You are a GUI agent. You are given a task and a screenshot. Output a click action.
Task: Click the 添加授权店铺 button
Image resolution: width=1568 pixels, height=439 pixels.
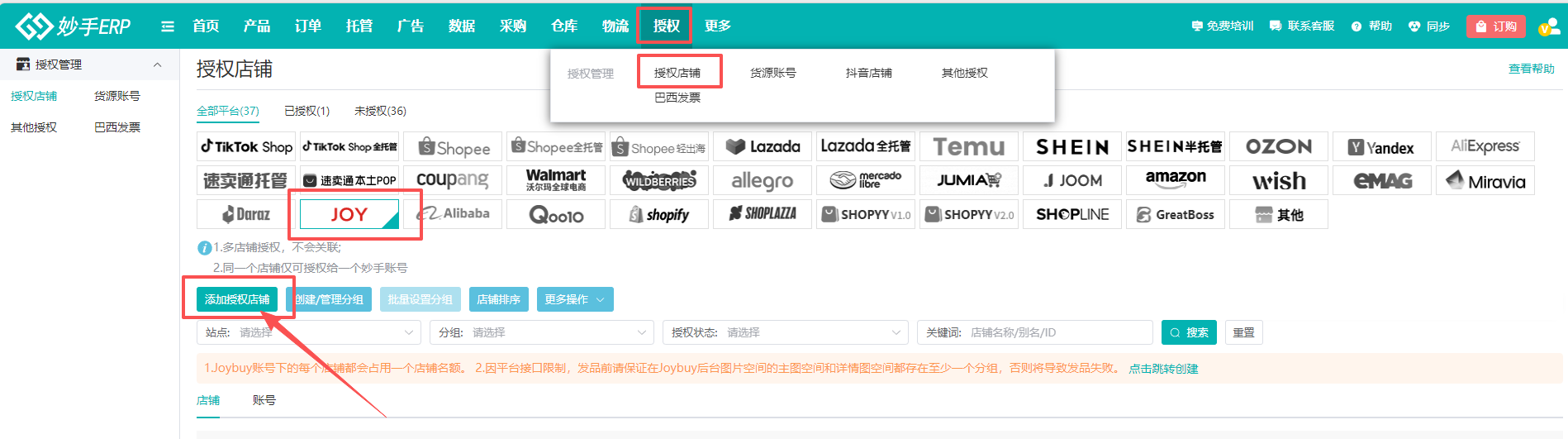[x=237, y=299]
